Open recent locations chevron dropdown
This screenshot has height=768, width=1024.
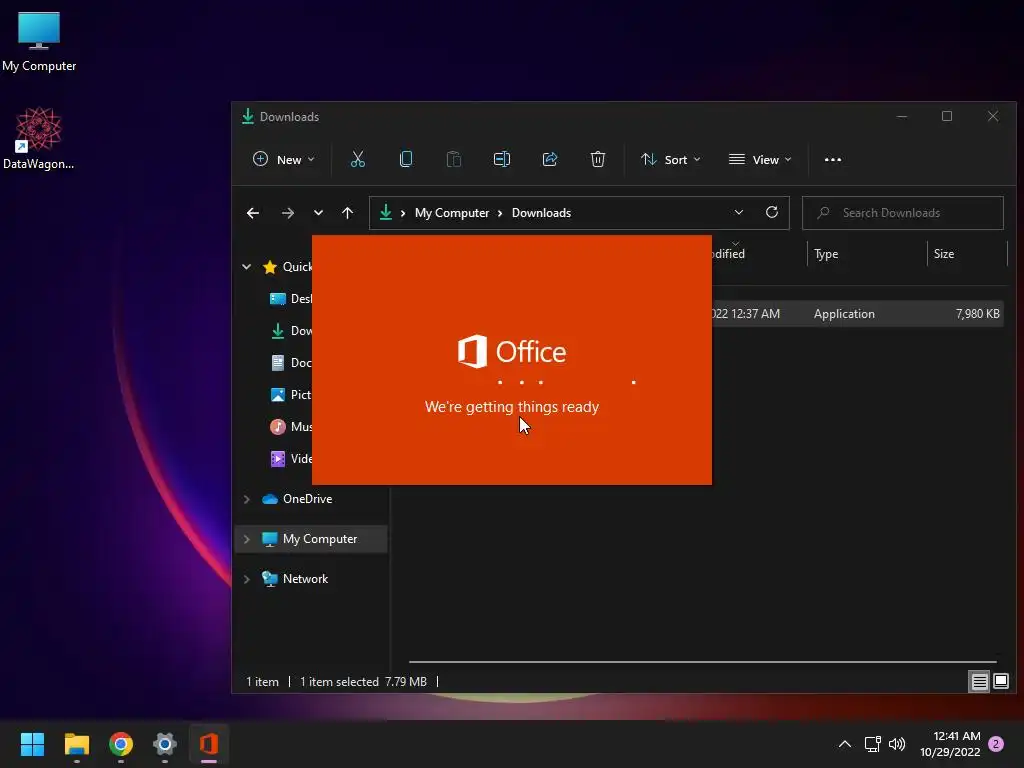point(318,213)
